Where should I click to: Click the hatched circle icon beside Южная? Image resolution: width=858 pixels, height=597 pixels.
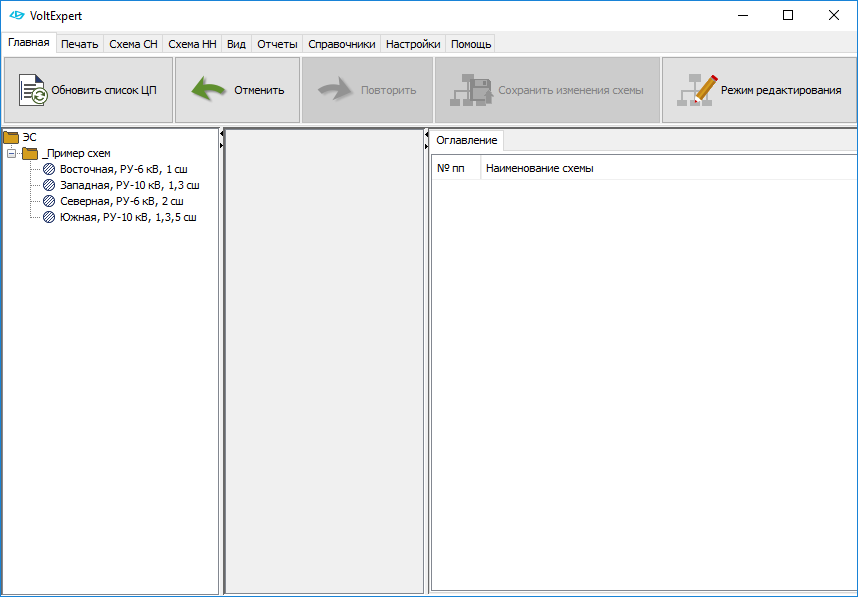[49, 217]
